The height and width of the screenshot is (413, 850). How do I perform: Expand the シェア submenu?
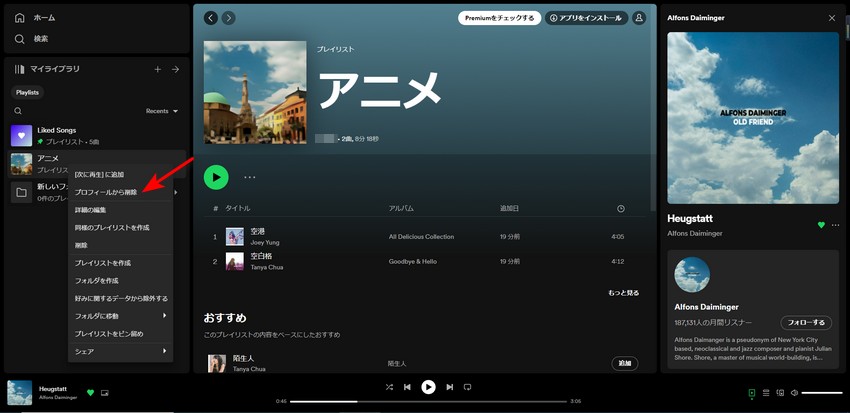pos(120,352)
